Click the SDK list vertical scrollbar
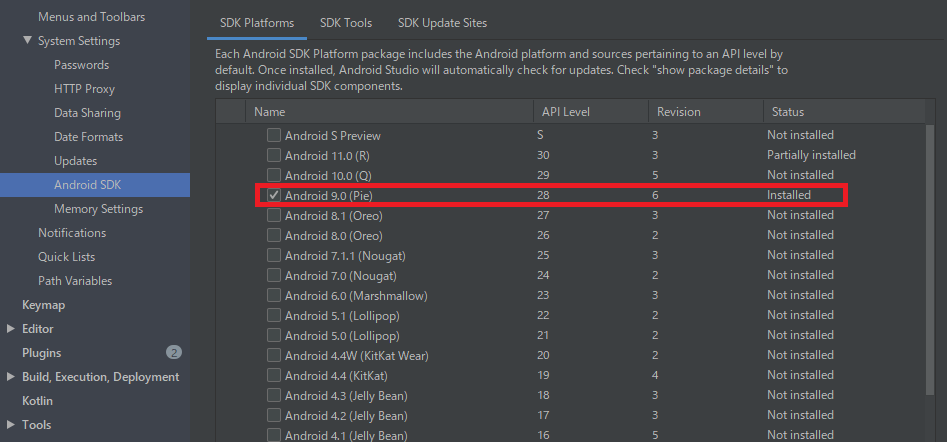This screenshot has height=442, width=947. tap(930, 260)
